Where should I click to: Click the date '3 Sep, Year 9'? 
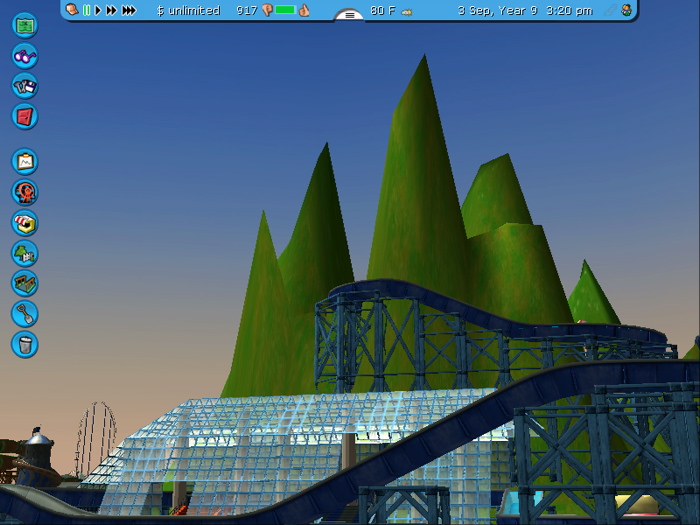(497, 10)
